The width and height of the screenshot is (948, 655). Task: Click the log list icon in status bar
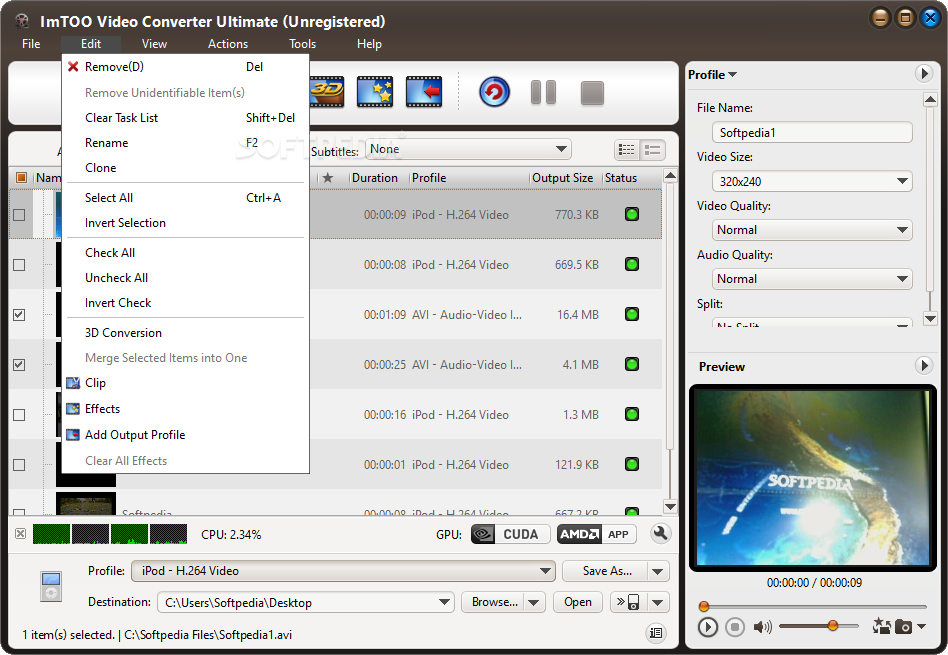pos(656,633)
